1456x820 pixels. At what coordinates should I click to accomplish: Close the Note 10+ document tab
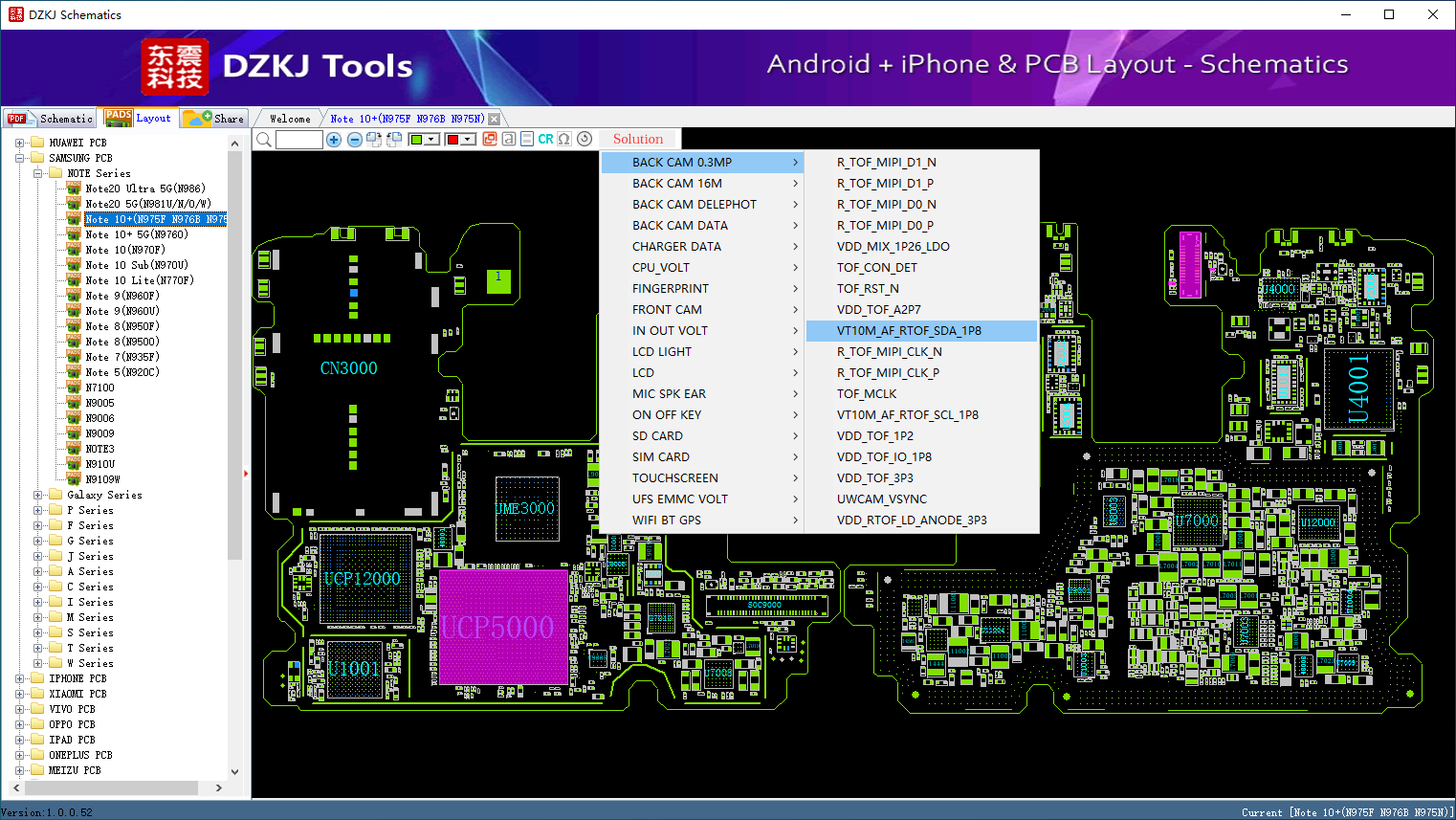(494, 119)
